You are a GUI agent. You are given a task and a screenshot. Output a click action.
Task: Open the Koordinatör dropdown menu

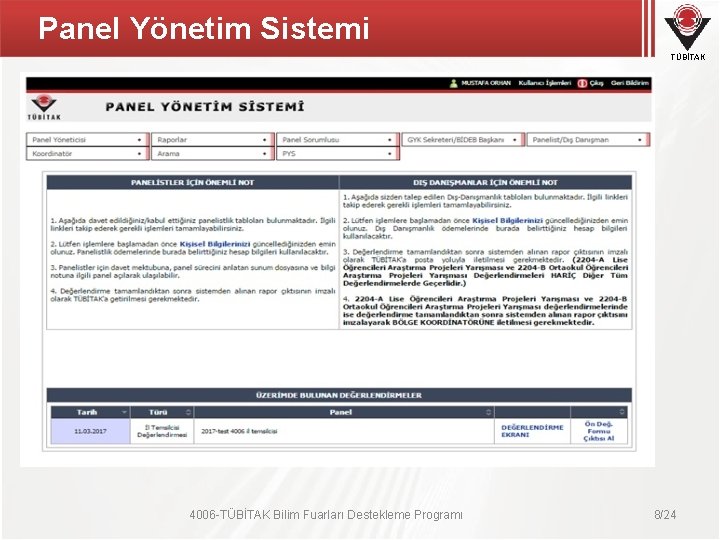88,153
